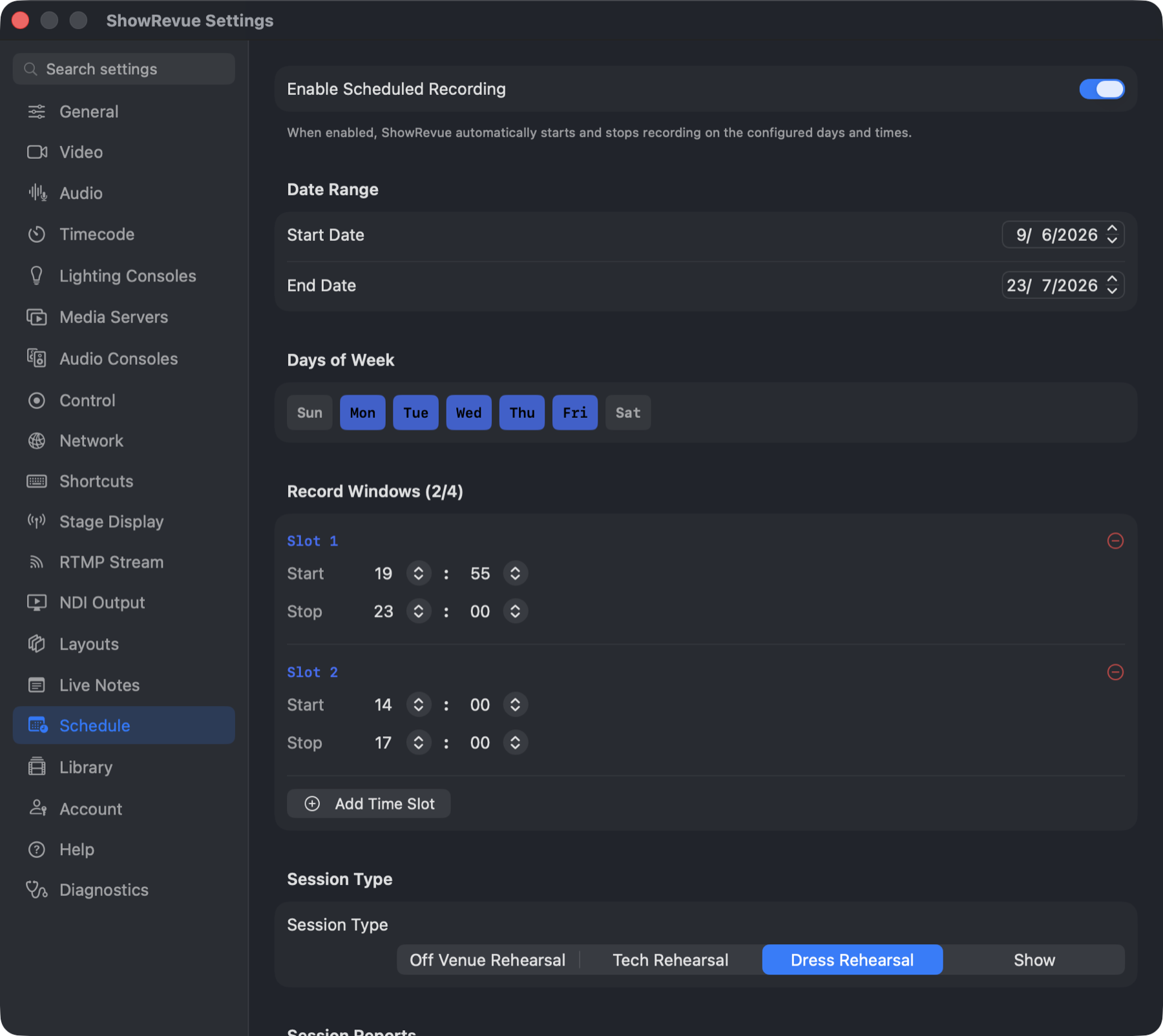
Task: Select Show session type
Action: [x=1034, y=960]
